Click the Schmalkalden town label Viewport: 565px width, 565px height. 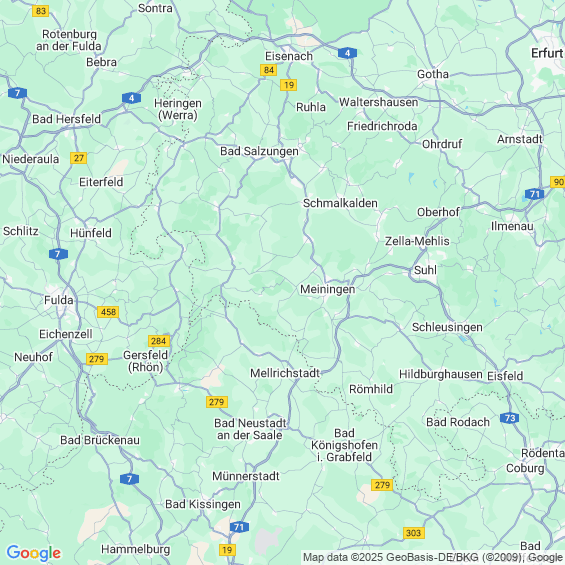coord(340,203)
